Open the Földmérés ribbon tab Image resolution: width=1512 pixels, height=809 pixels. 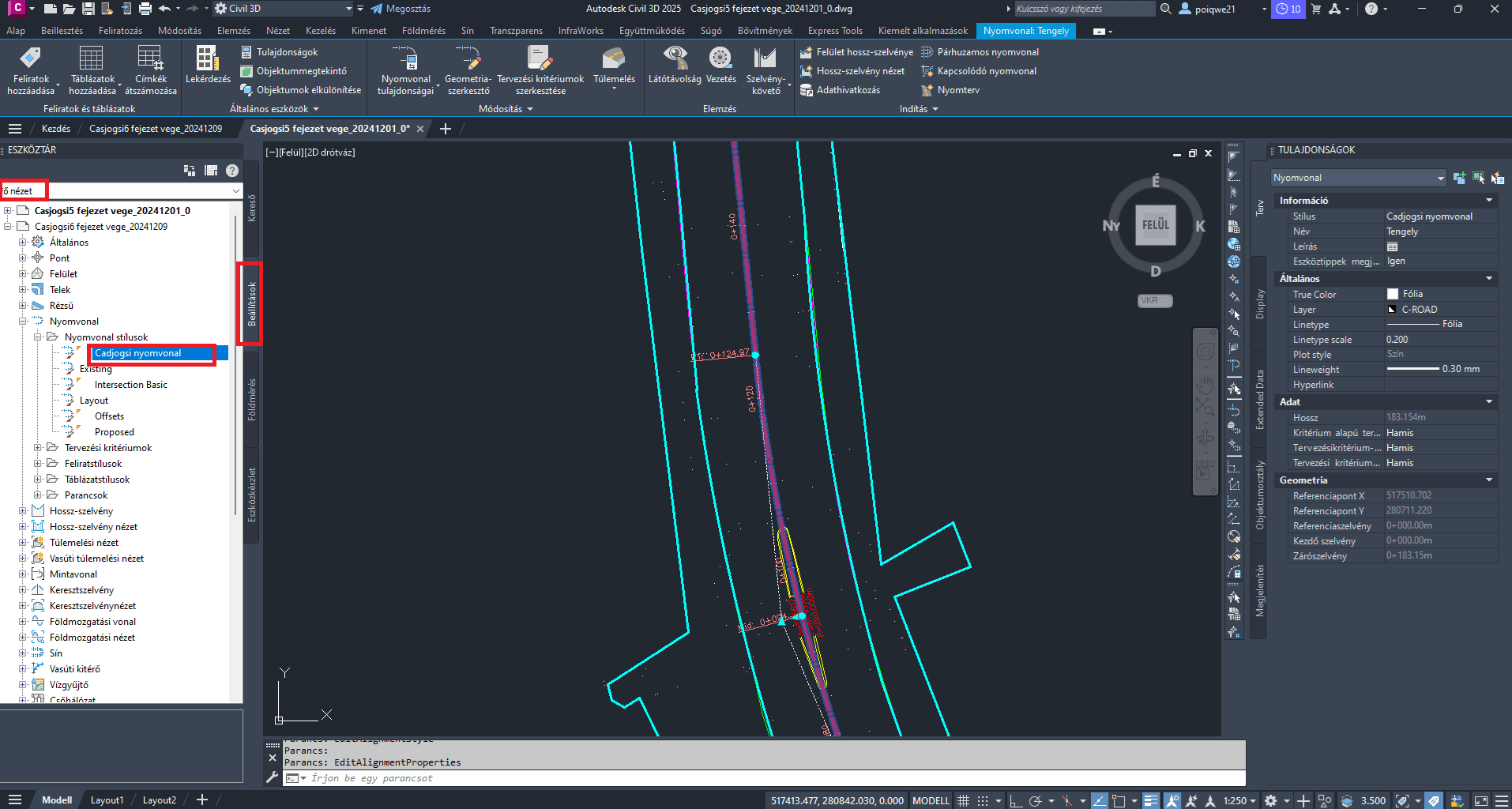click(423, 31)
